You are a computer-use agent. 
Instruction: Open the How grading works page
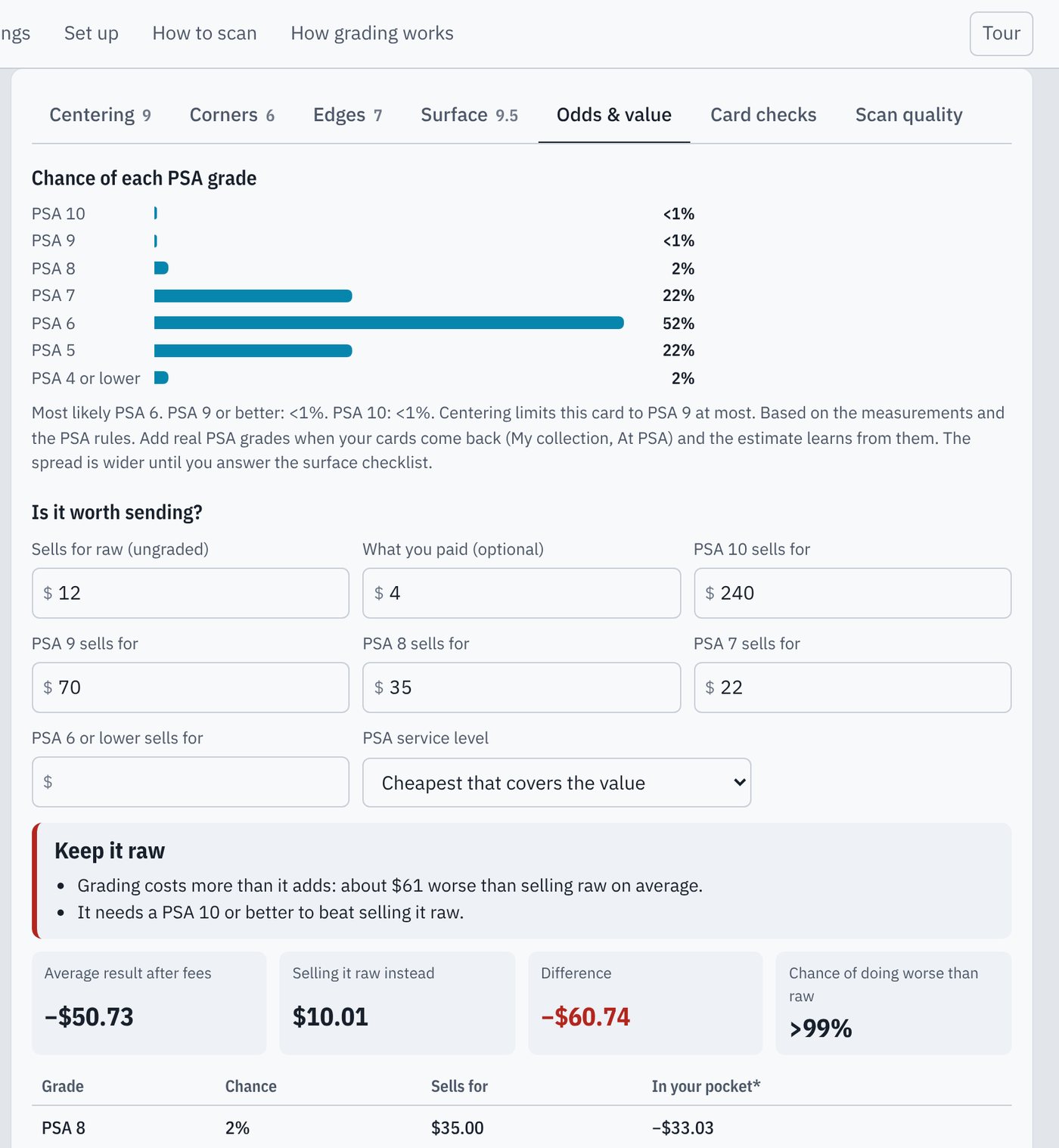[372, 33]
